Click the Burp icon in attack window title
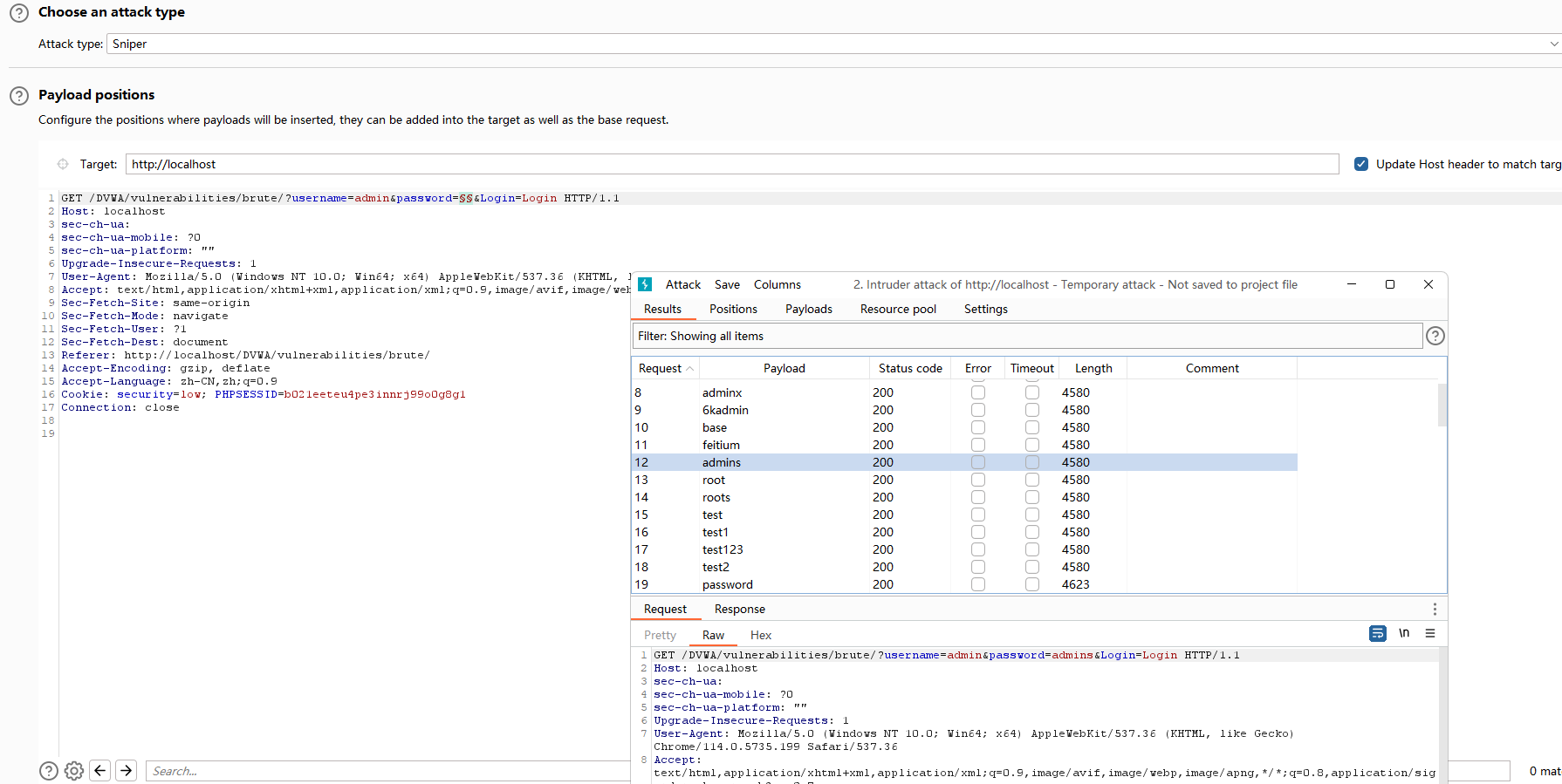The height and width of the screenshot is (784, 1562). (x=646, y=284)
